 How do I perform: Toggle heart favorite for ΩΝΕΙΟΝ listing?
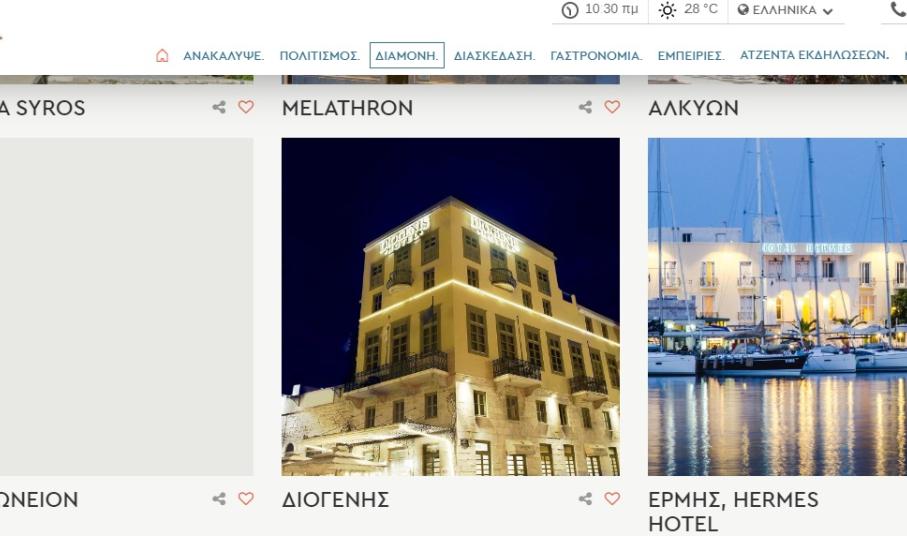tap(246, 498)
